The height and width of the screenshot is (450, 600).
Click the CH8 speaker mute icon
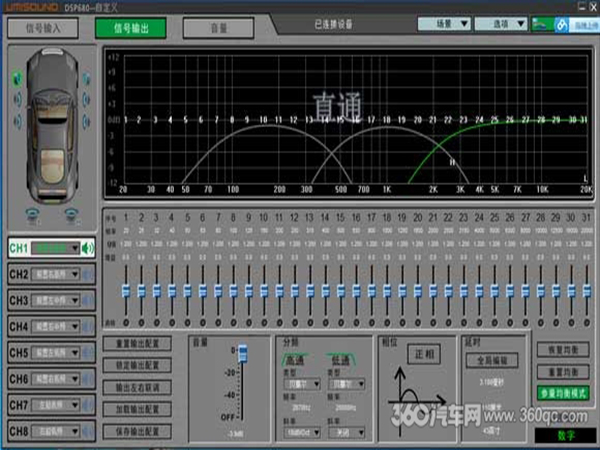(87, 431)
